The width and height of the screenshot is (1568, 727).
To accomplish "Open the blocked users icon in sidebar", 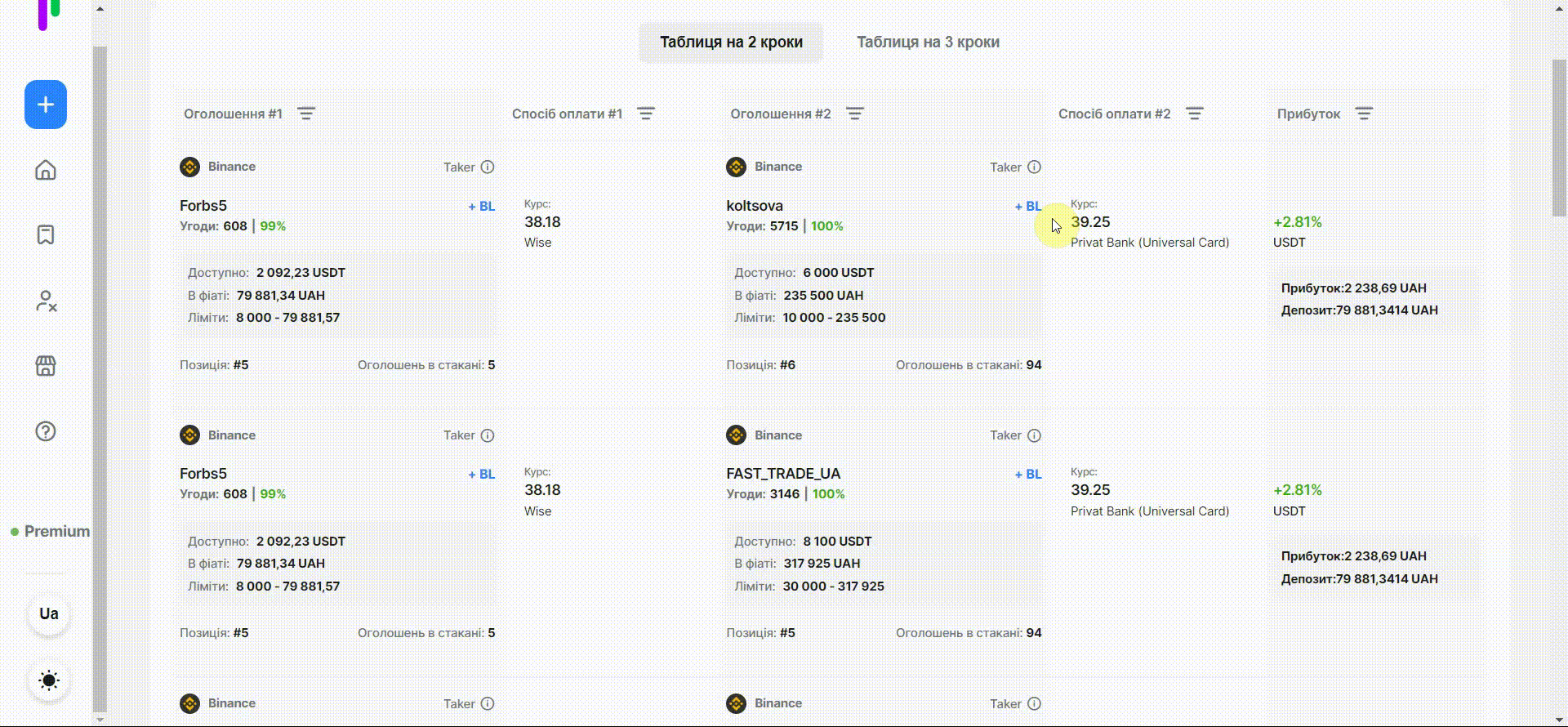I will (46, 301).
